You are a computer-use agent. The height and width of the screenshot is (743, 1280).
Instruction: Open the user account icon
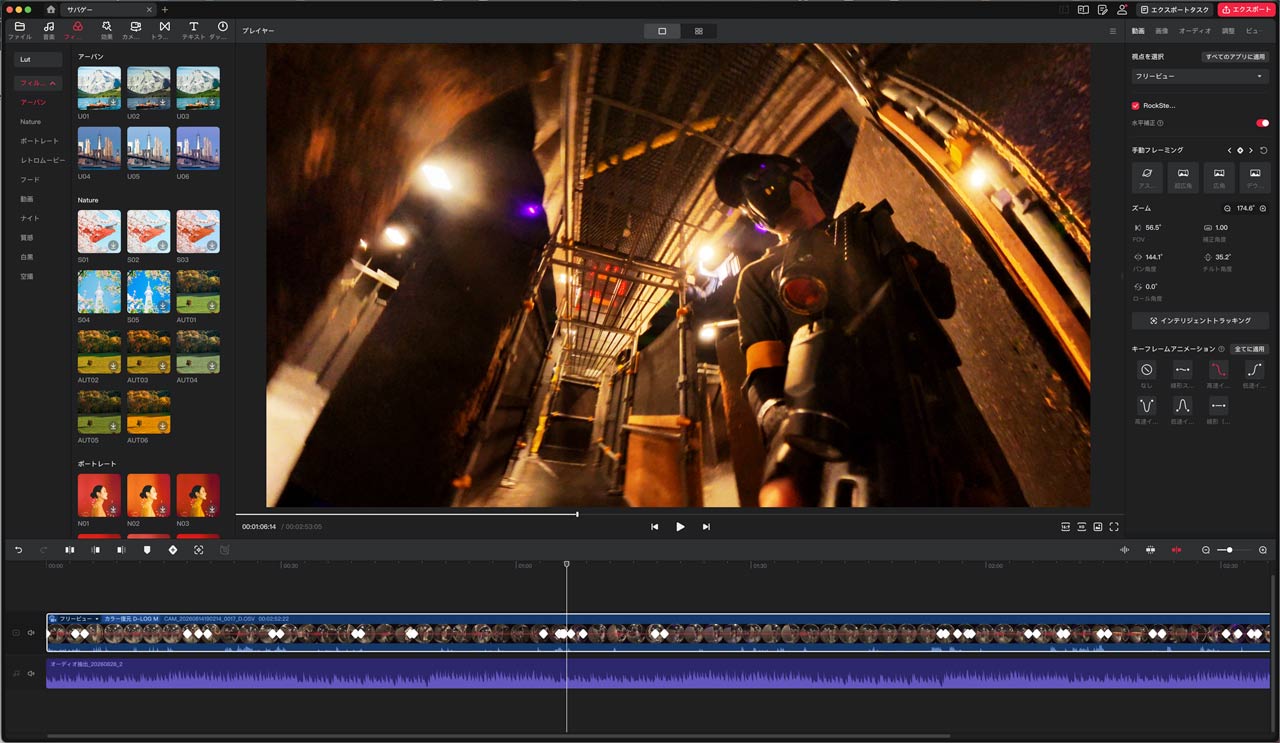coord(1122,9)
